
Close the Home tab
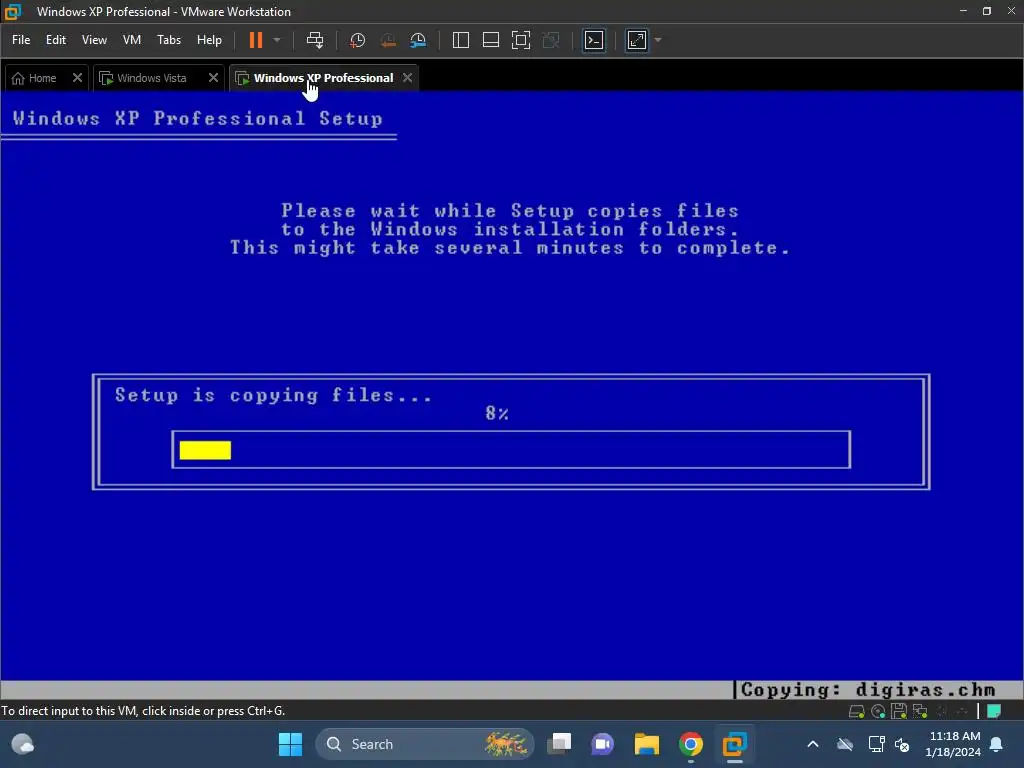point(77,78)
